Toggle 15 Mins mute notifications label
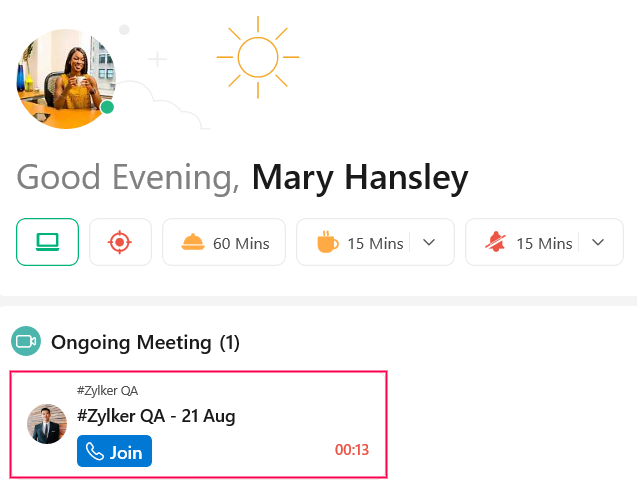637x490 pixels. (543, 243)
